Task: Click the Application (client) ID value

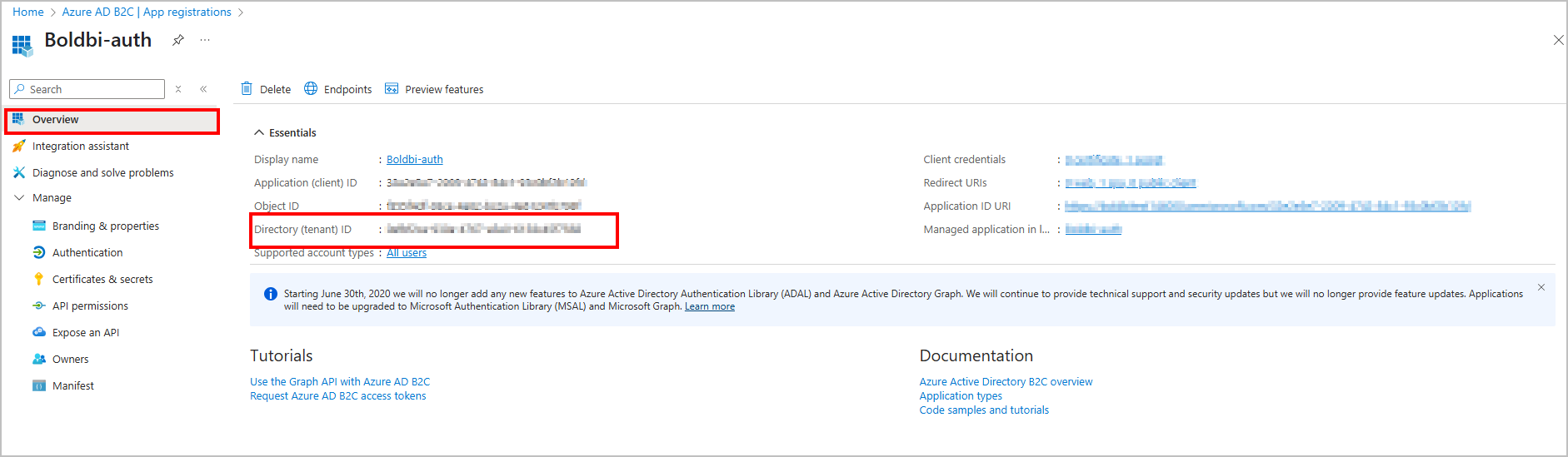Action: pyautogui.click(x=486, y=182)
